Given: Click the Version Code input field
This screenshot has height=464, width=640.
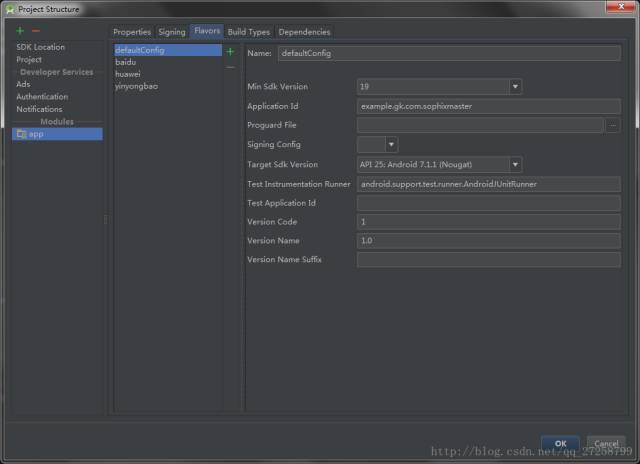Looking at the screenshot, I should click(x=489, y=222).
